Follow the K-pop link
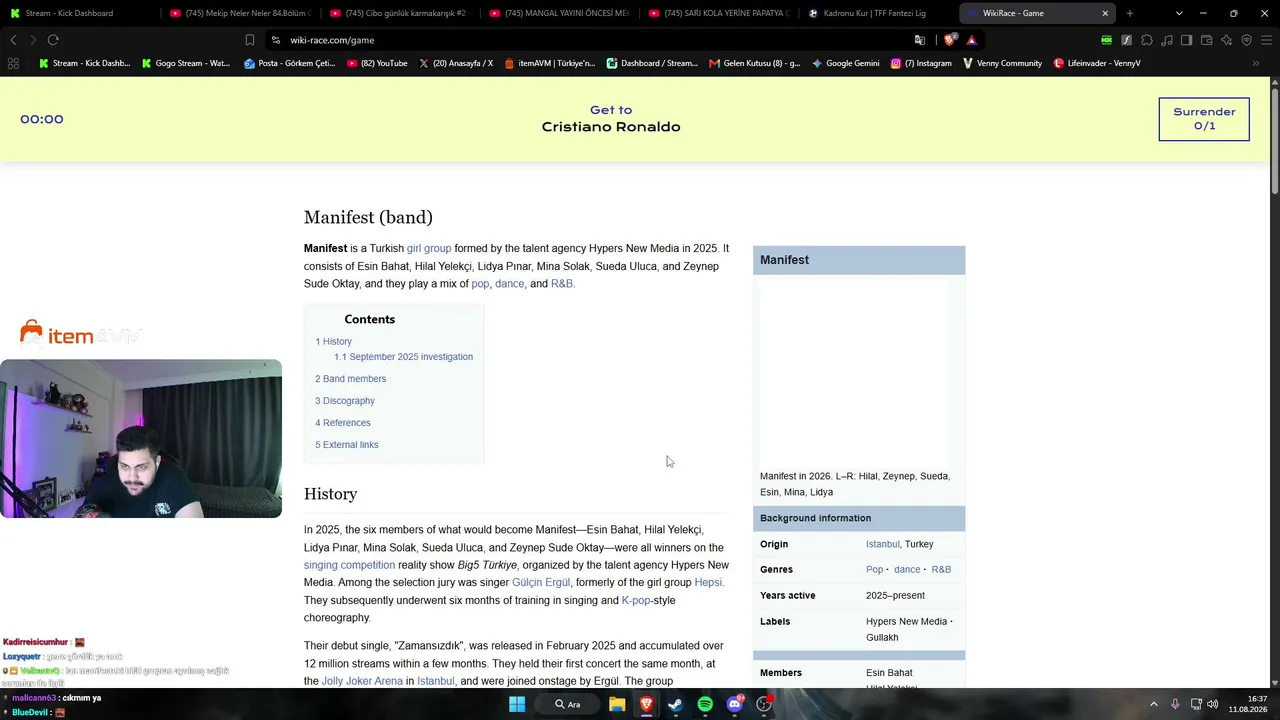 (x=636, y=600)
